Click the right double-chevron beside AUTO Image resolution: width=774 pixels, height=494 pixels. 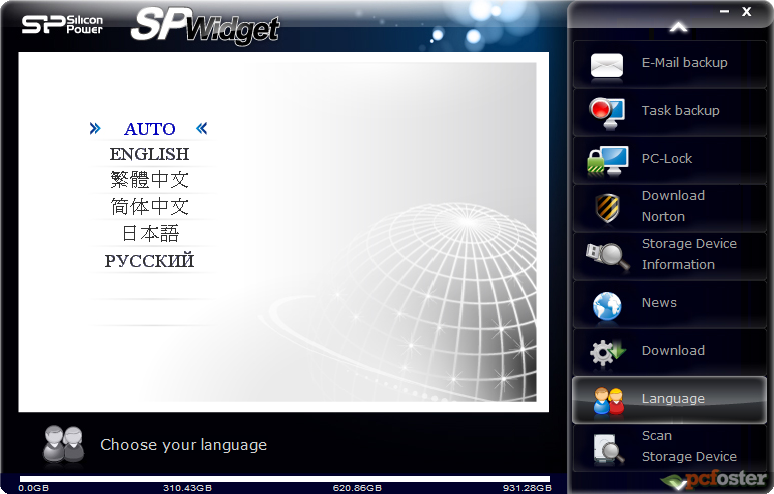coord(201,129)
